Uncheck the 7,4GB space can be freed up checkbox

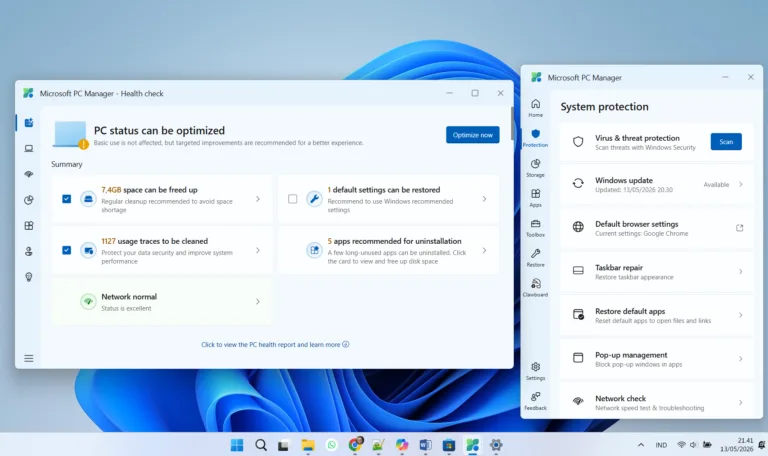point(67,199)
